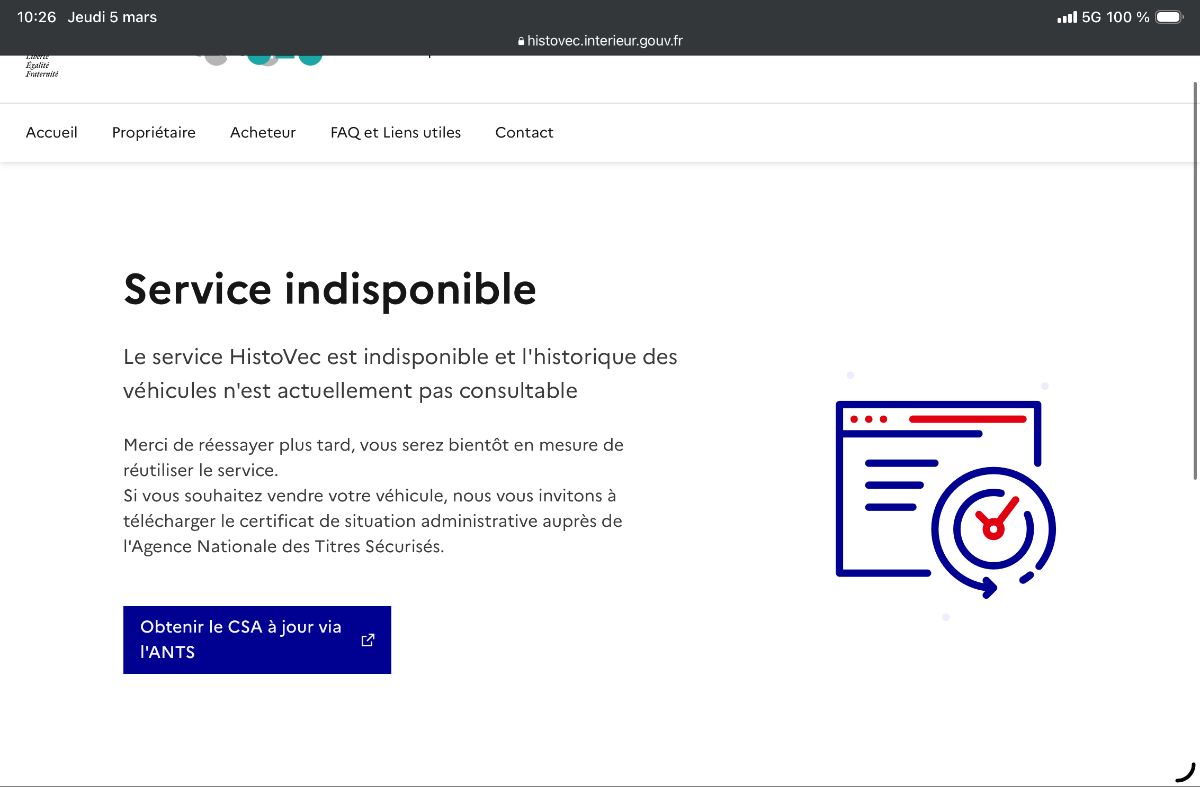The width and height of the screenshot is (1200, 787).
Task: Open the Contact page
Action: (x=524, y=132)
